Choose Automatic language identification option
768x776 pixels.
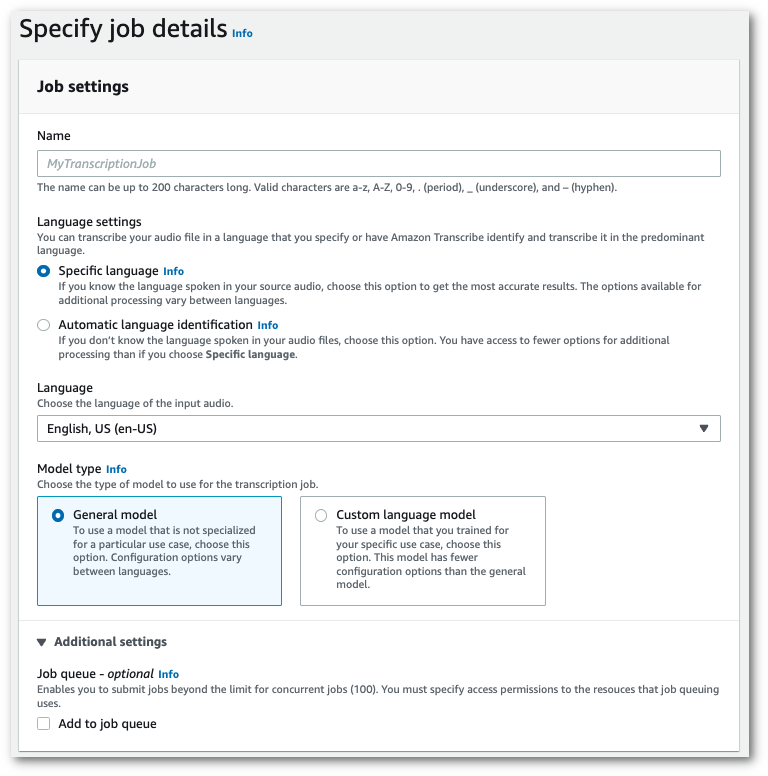point(44,325)
